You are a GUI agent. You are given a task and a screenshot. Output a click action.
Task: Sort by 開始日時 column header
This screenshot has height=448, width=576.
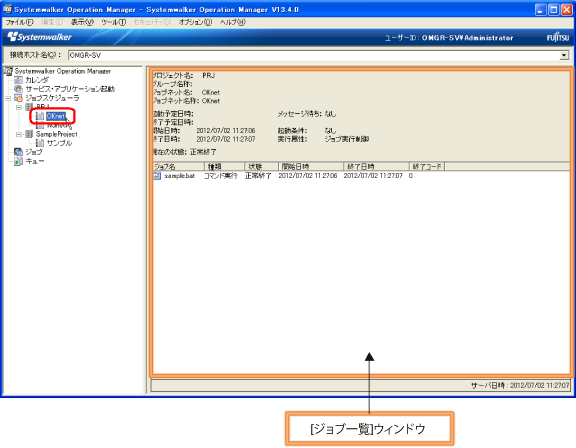311,167
